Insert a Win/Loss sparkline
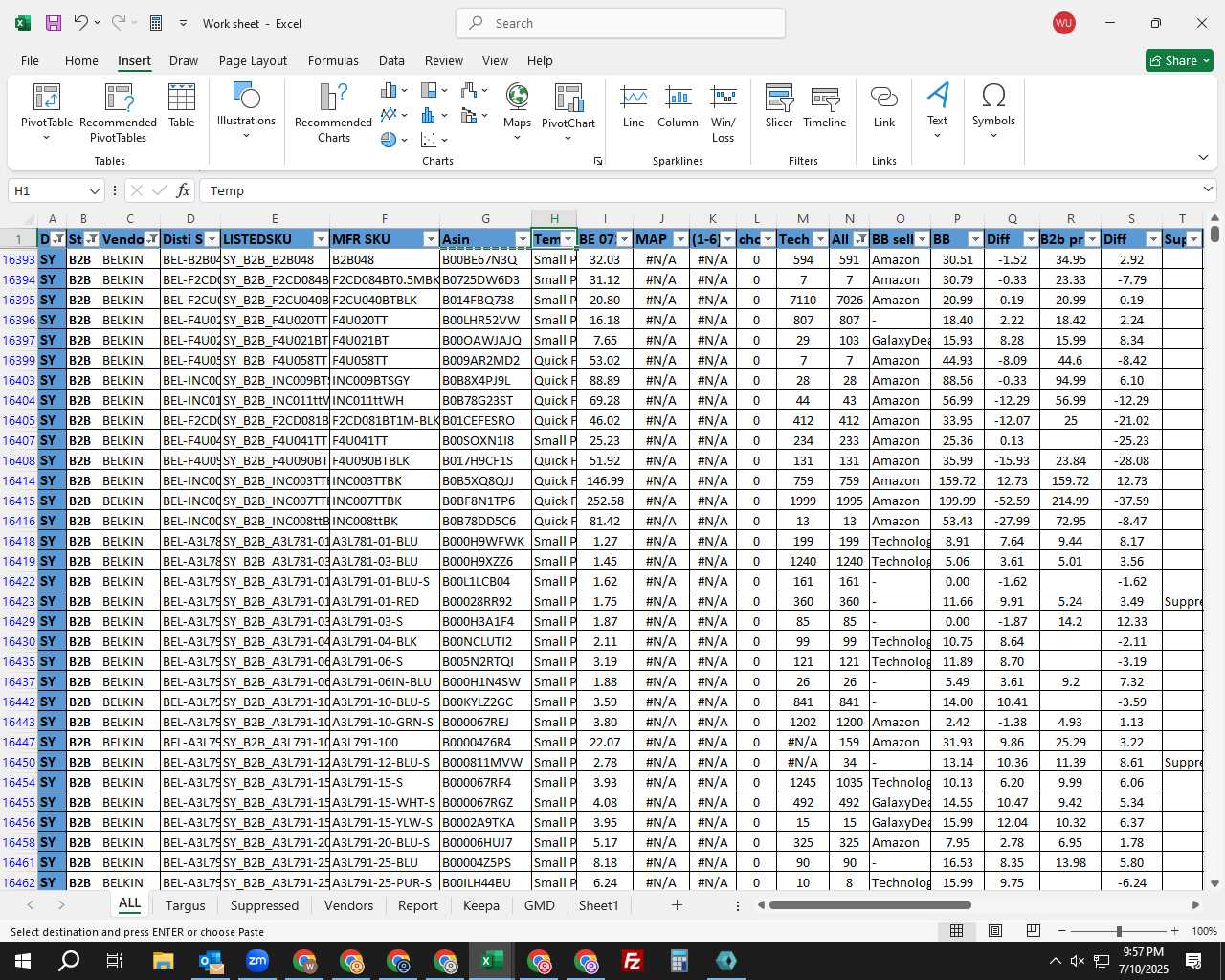This screenshot has width=1225, height=980. coord(724,113)
